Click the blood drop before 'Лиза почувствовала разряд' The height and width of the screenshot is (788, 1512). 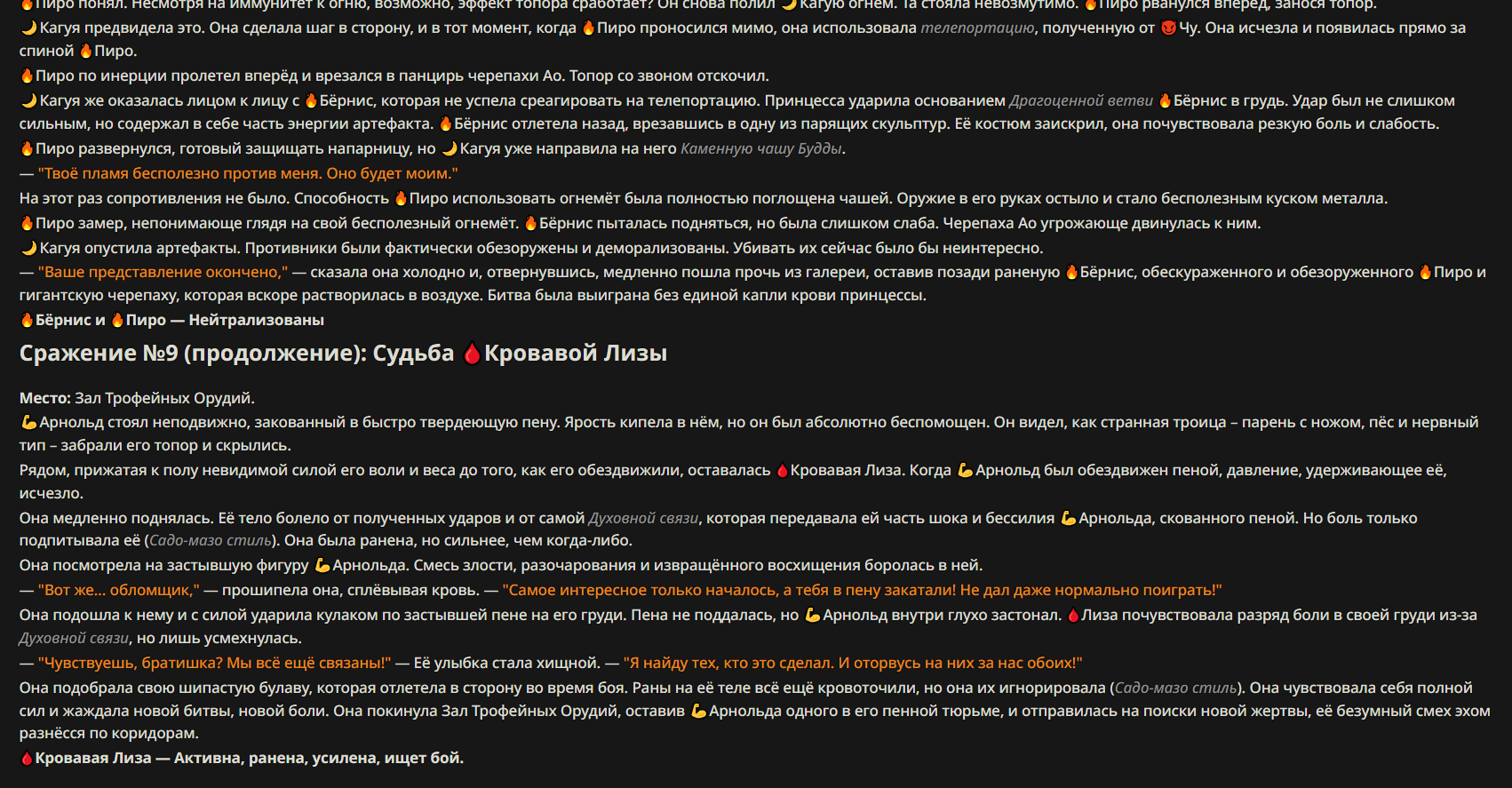tap(1073, 615)
